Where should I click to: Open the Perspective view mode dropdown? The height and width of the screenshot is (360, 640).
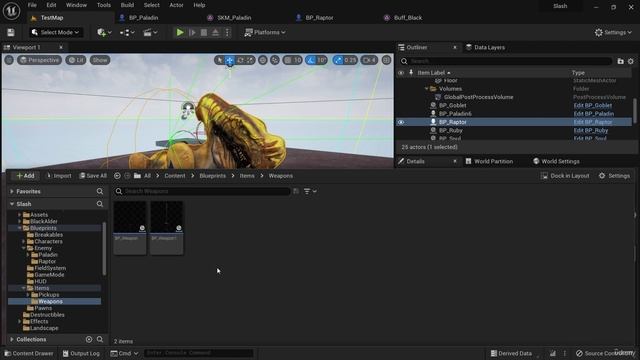pyautogui.click(x=39, y=60)
